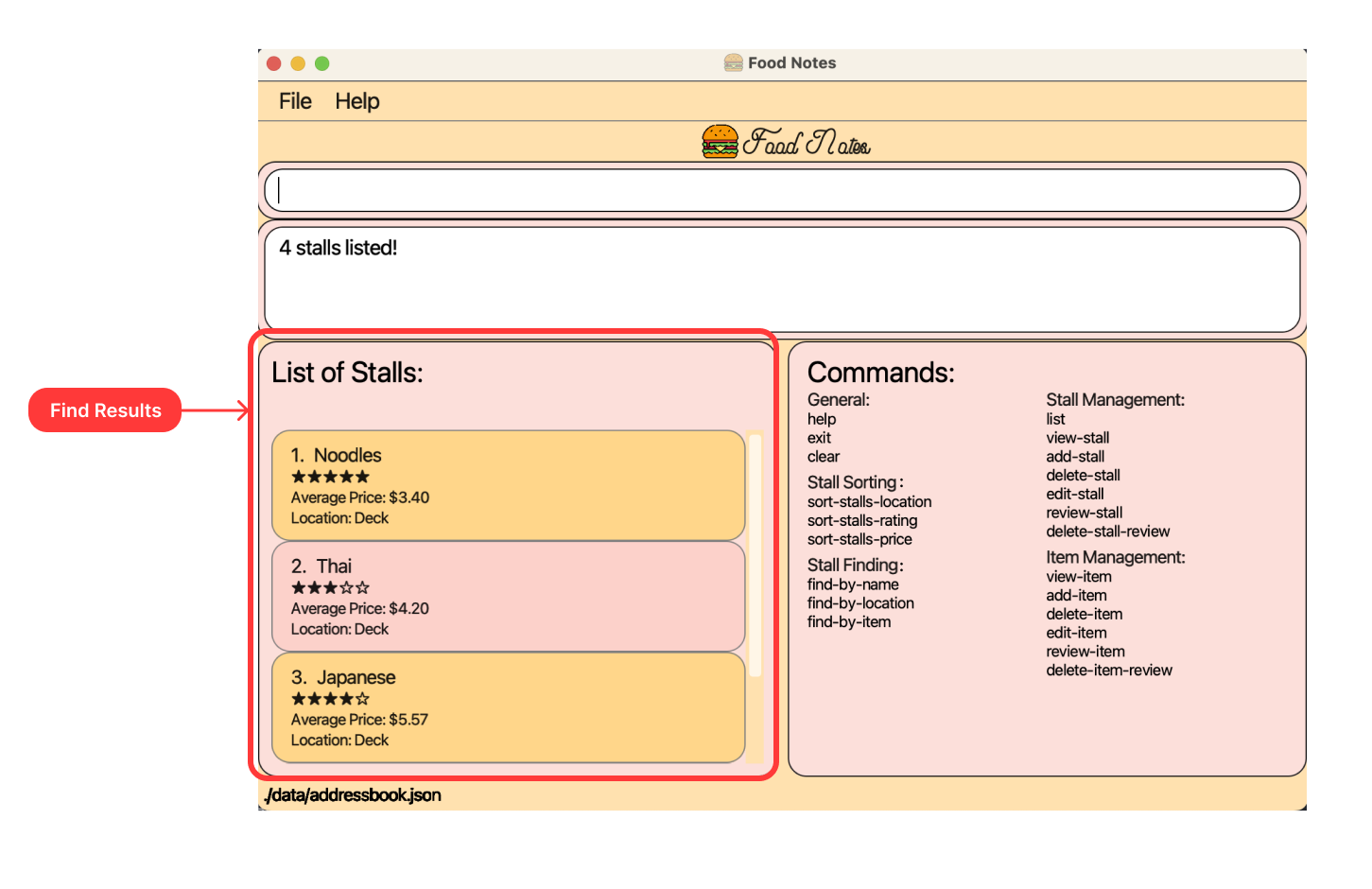Screen dimensions: 1372x889
Task: Click 'delete-item' command
Action: tap(1085, 615)
